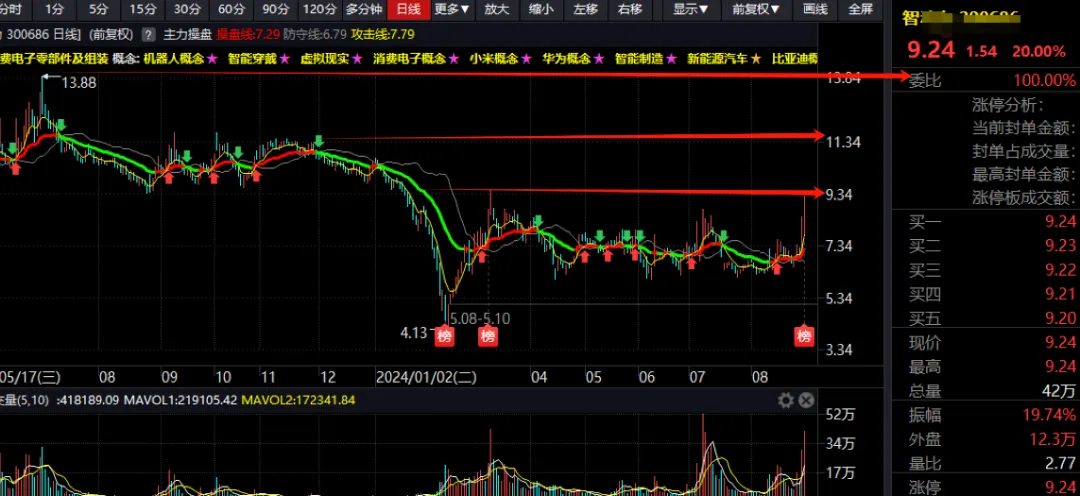Click the 13.88 high price label

tap(79, 83)
